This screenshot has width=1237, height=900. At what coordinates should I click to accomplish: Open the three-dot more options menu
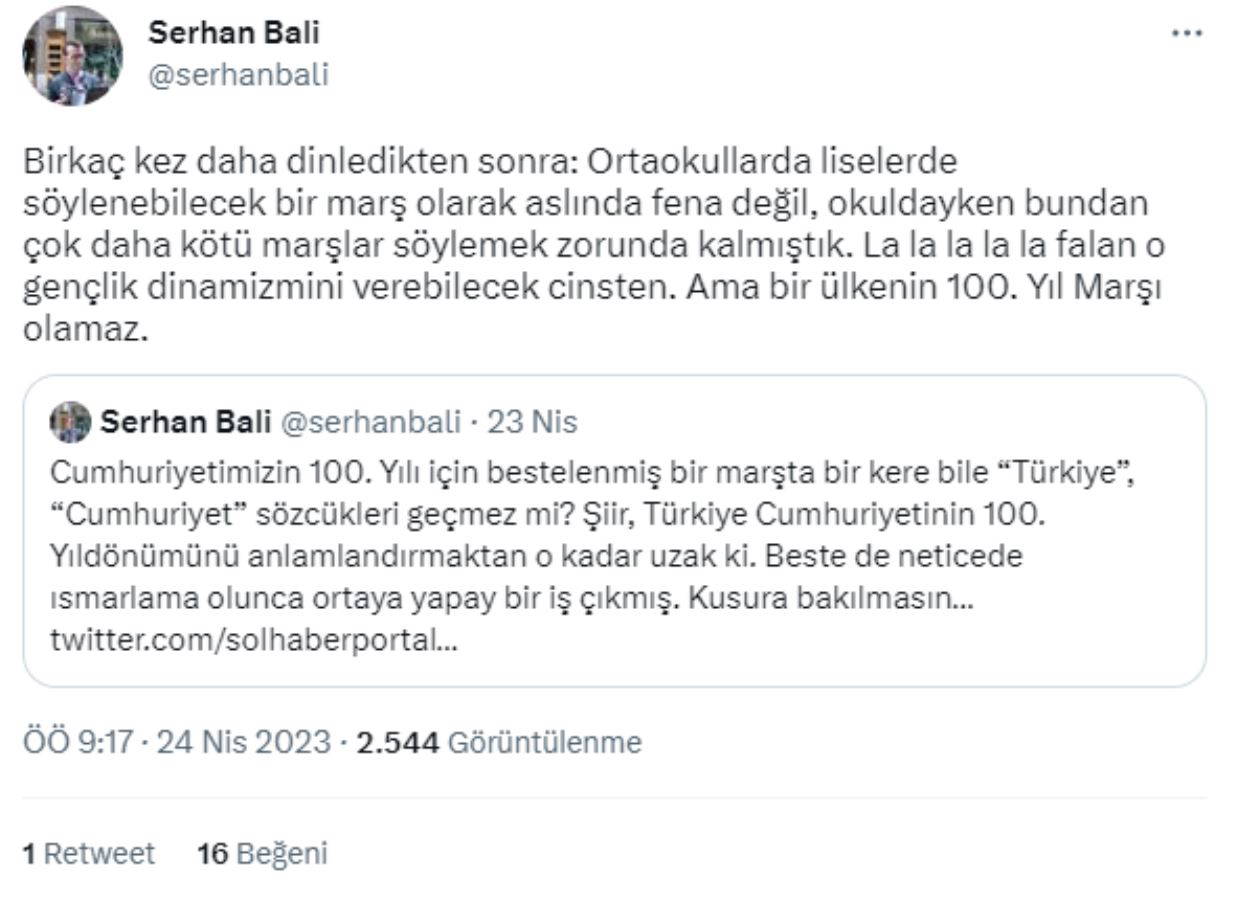(1186, 33)
